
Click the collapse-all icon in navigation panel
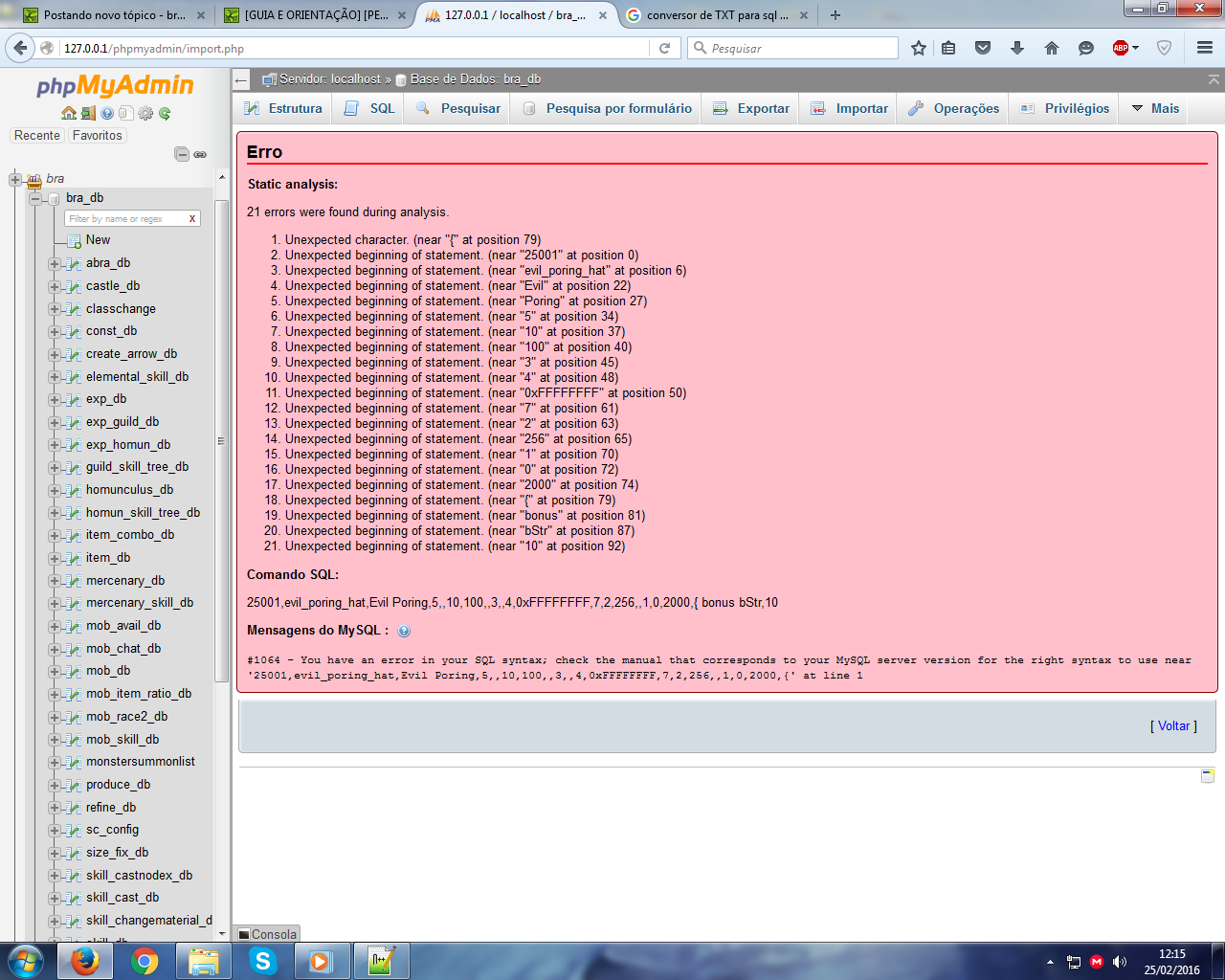tap(182, 154)
